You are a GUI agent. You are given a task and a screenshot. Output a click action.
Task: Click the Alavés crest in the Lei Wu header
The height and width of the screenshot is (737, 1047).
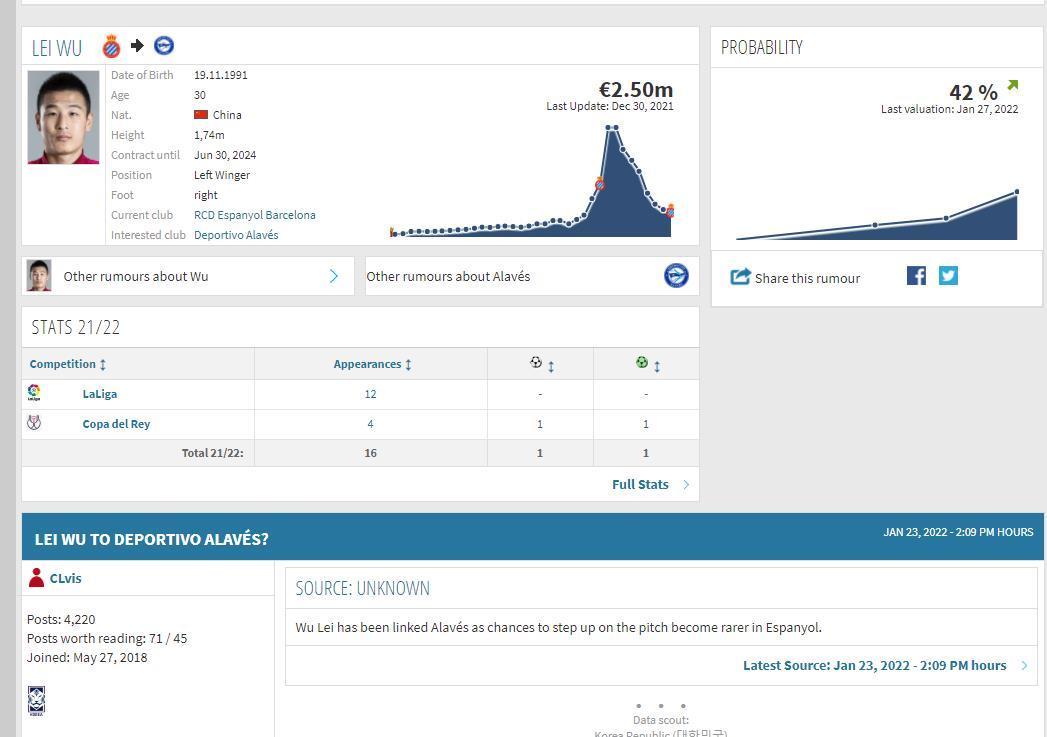(164, 45)
